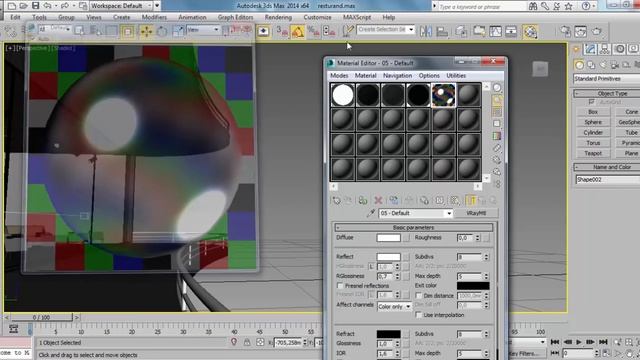Click Delete material red X icon

(378, 200)
